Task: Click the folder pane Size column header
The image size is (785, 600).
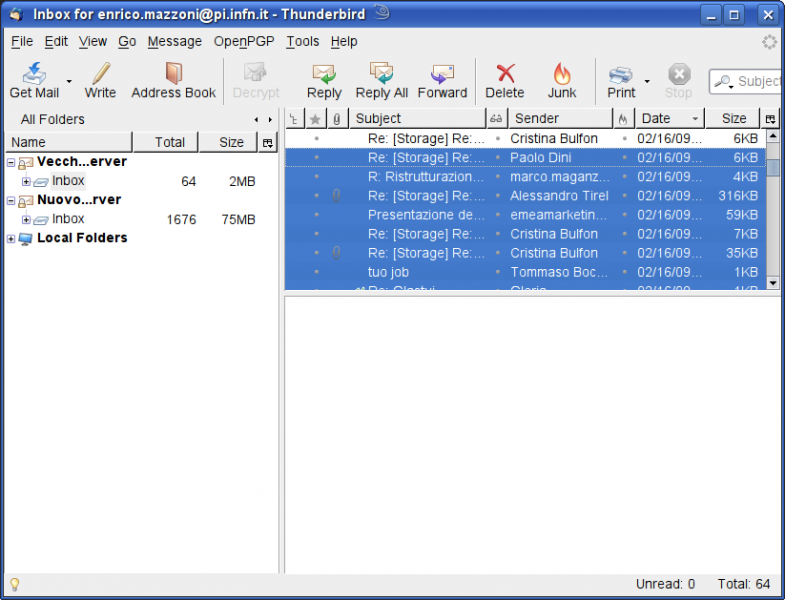Action: [x=228, y=142]
